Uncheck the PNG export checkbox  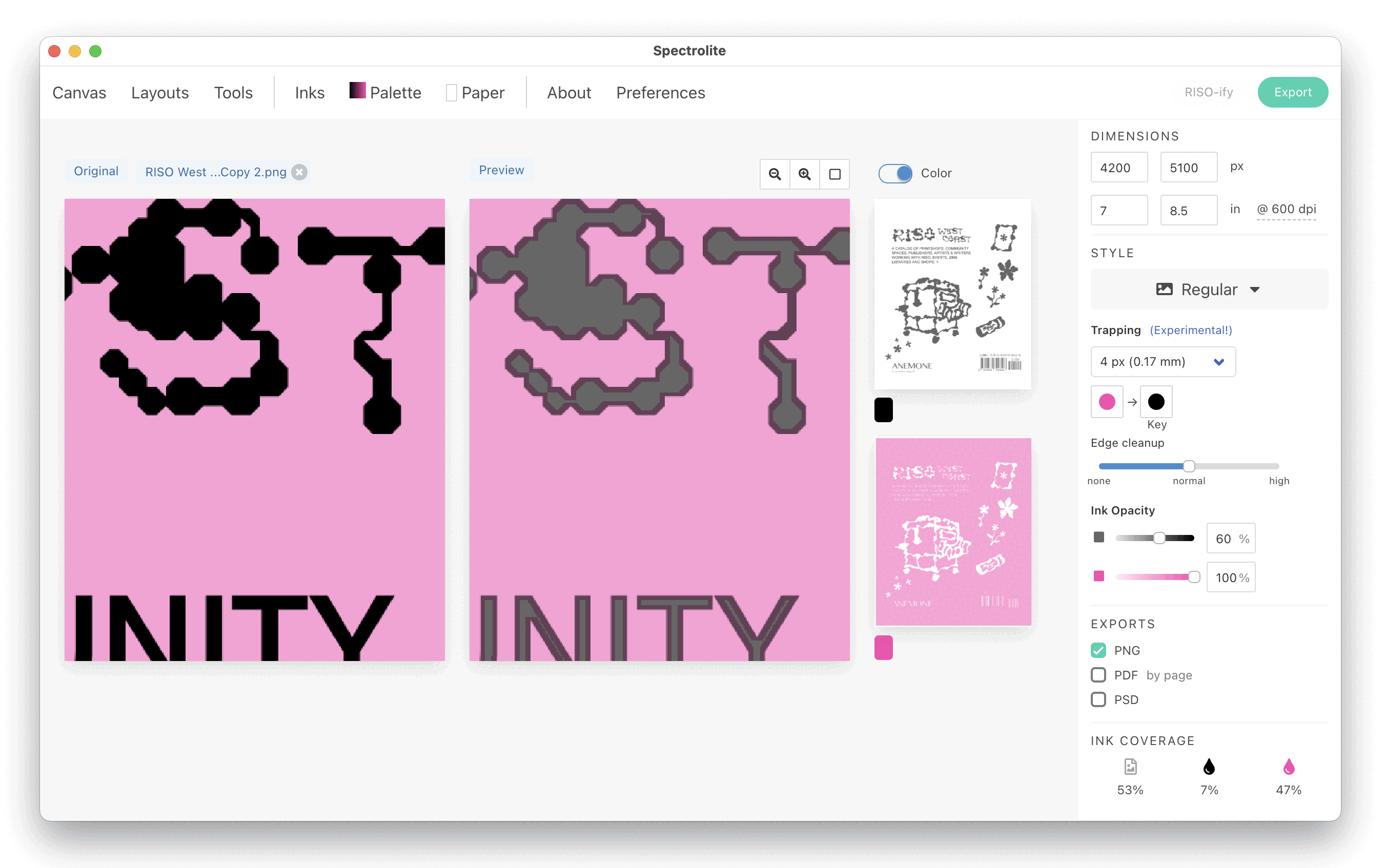click(x=1098, y=650)
